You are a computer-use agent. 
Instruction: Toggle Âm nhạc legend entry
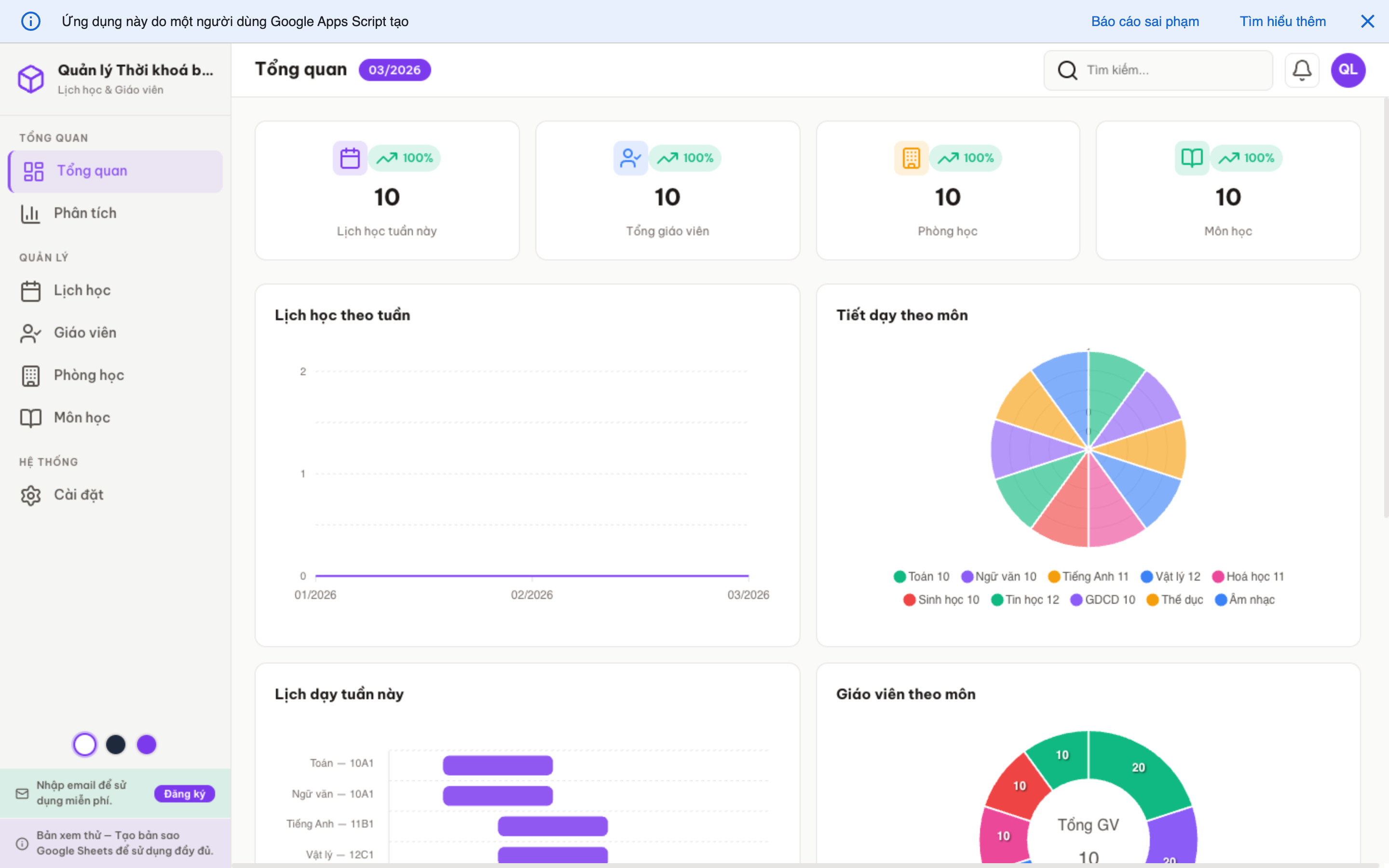click(1244, 599)
